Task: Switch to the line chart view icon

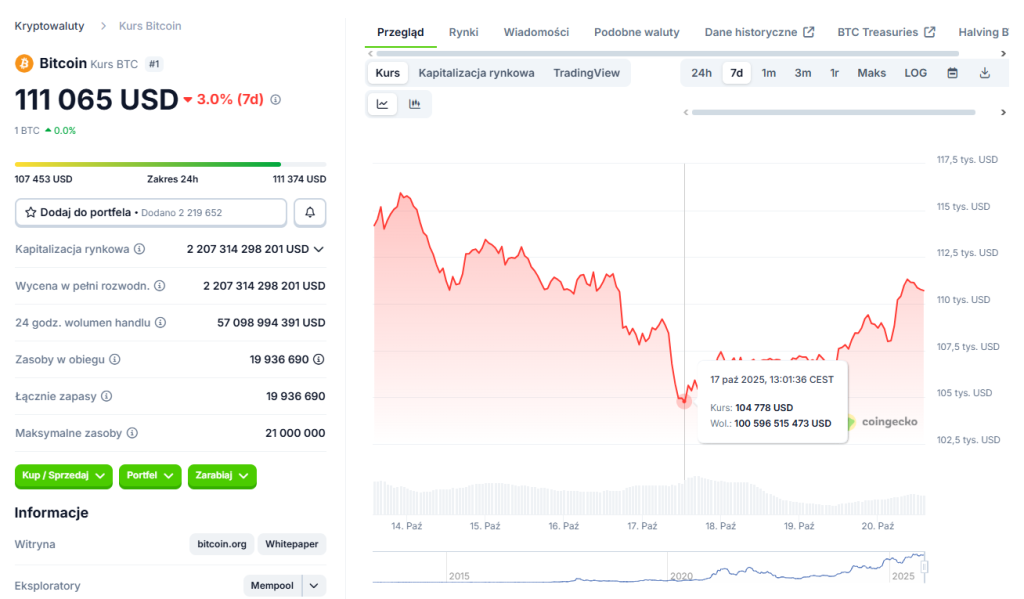Action: point(382,104)
